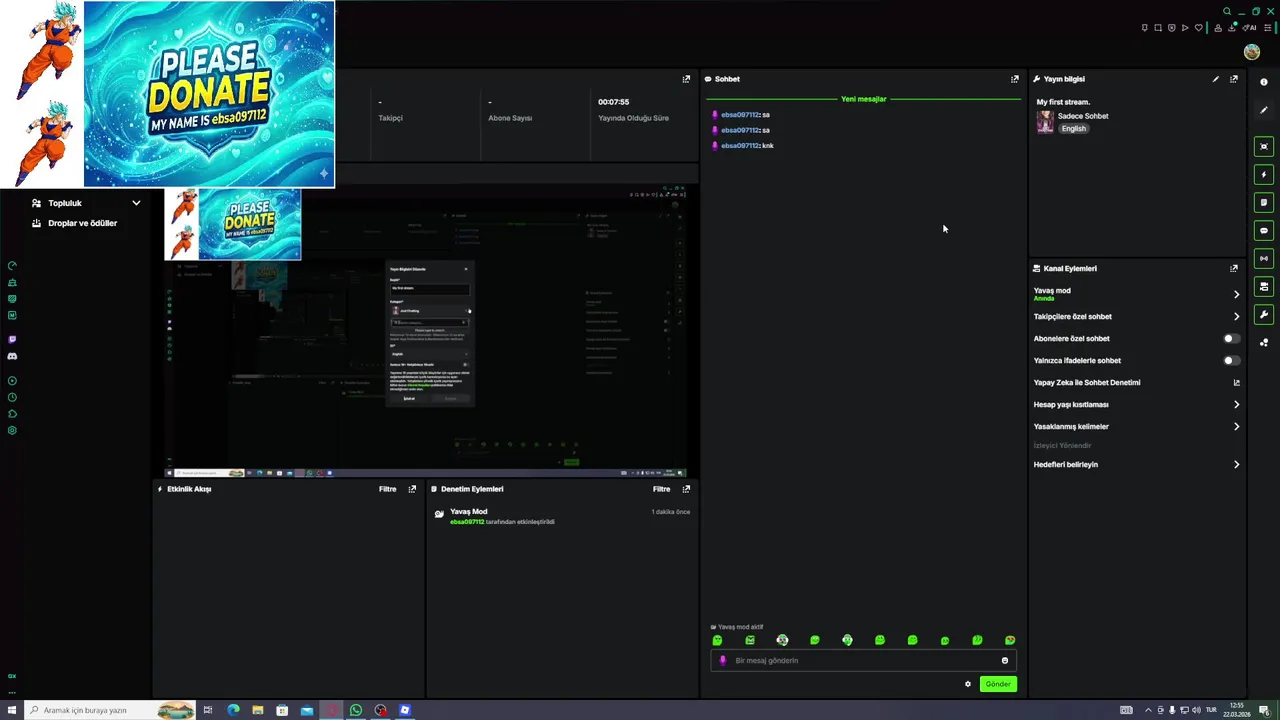The image size is (1280, 720).
Task: Click the heart icon in browser toolbar
Action: 1199,28
